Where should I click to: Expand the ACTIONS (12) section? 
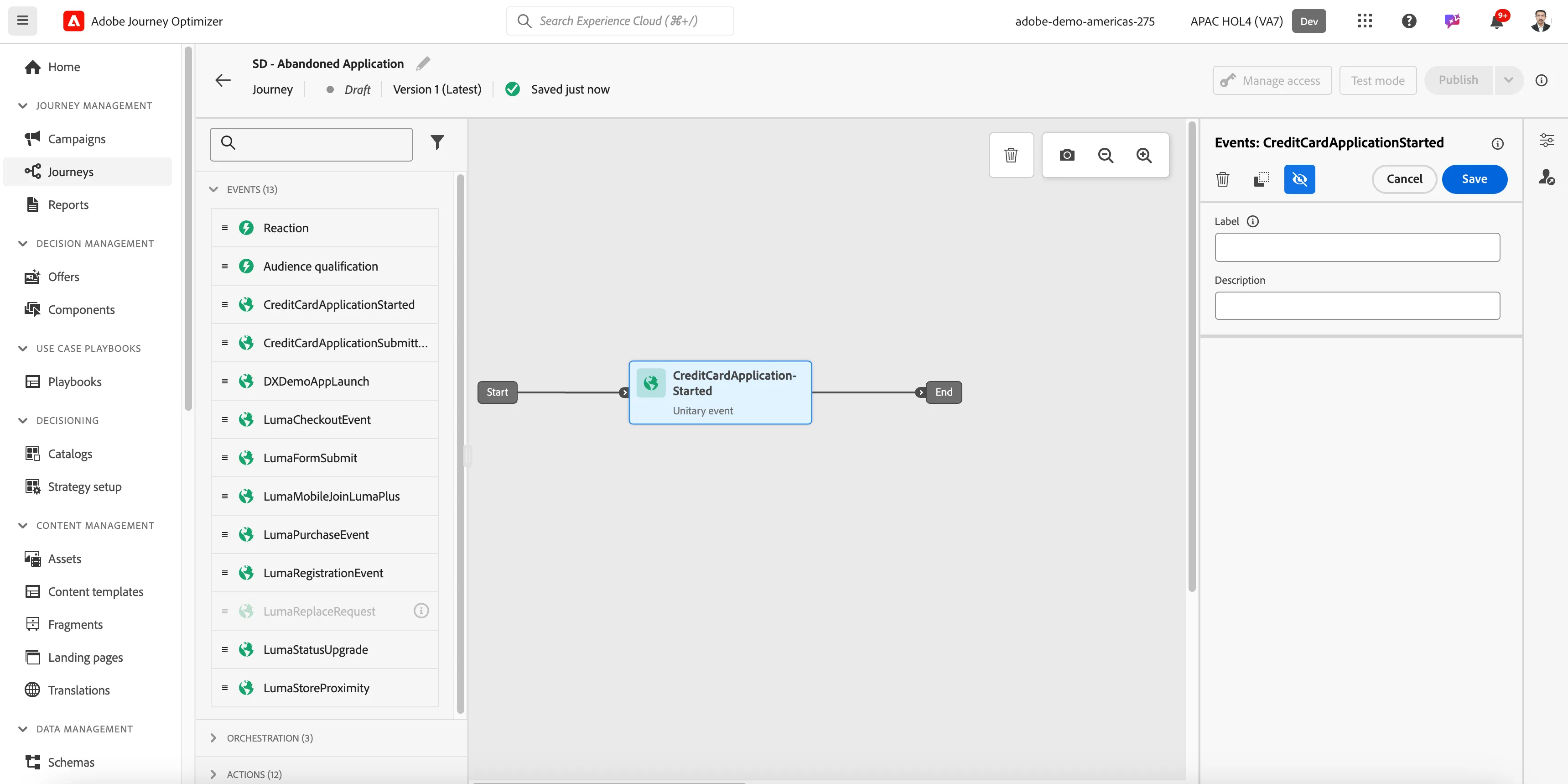click(x=213, y=774)
